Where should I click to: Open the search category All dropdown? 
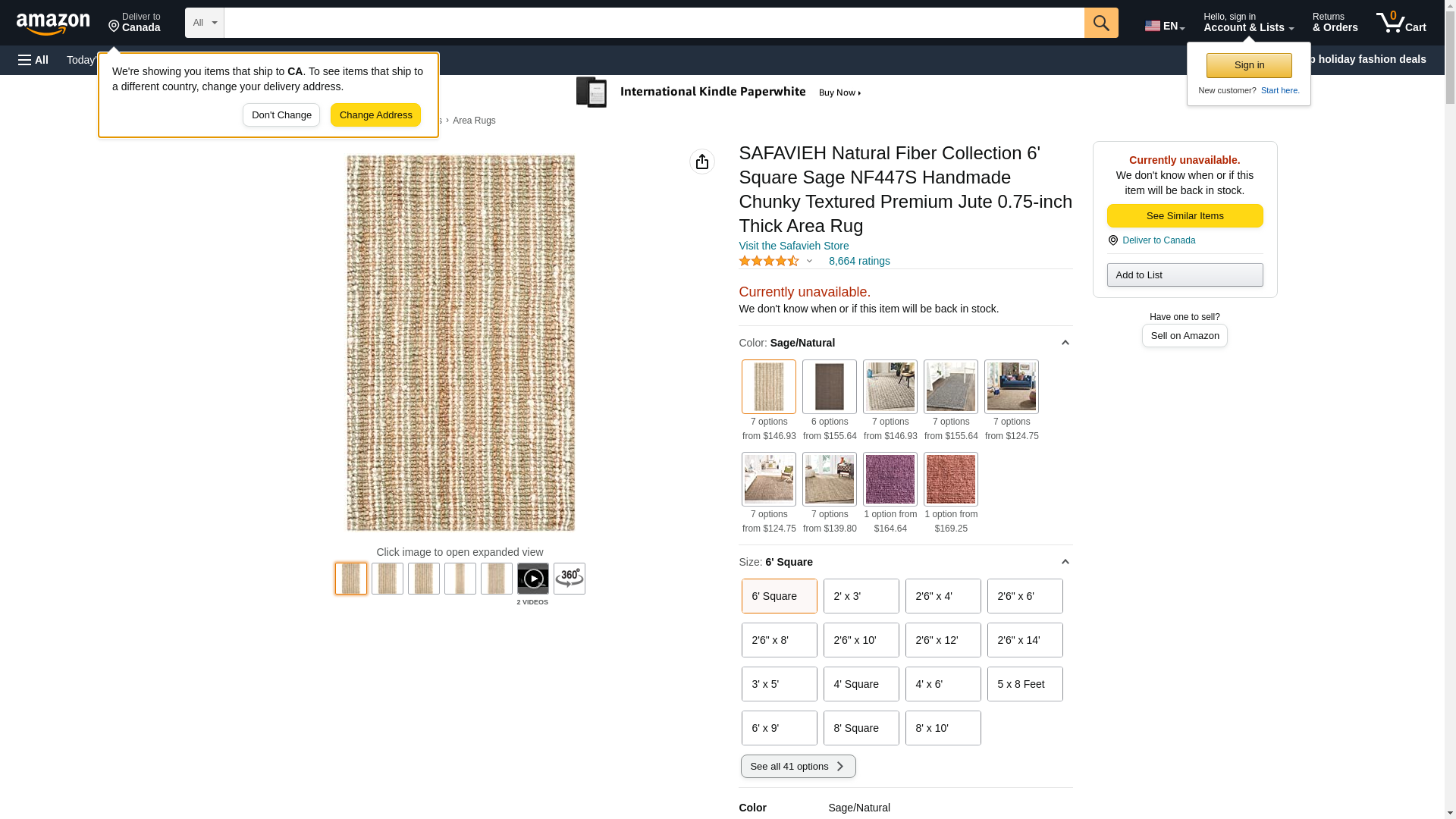(x=204, y=23)
